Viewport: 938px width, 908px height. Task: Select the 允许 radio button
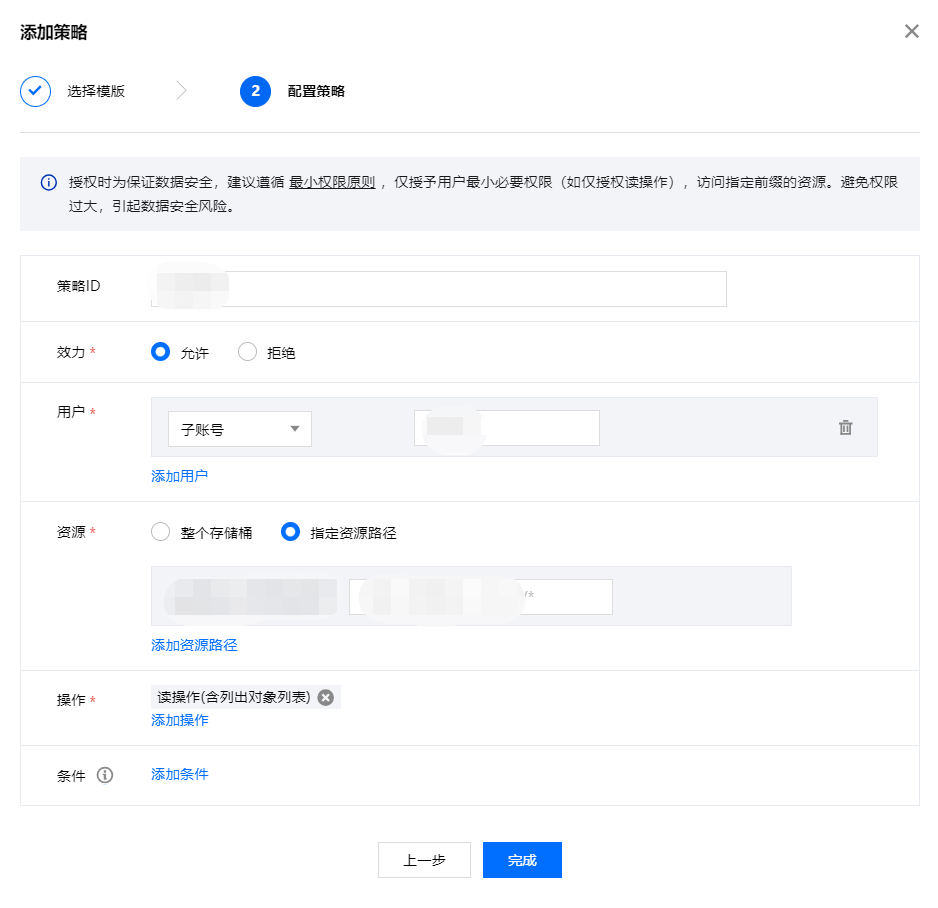coord(160,352)
